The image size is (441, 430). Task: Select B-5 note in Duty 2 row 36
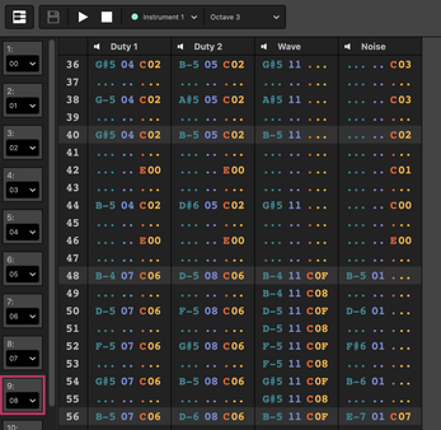[189, 64]
